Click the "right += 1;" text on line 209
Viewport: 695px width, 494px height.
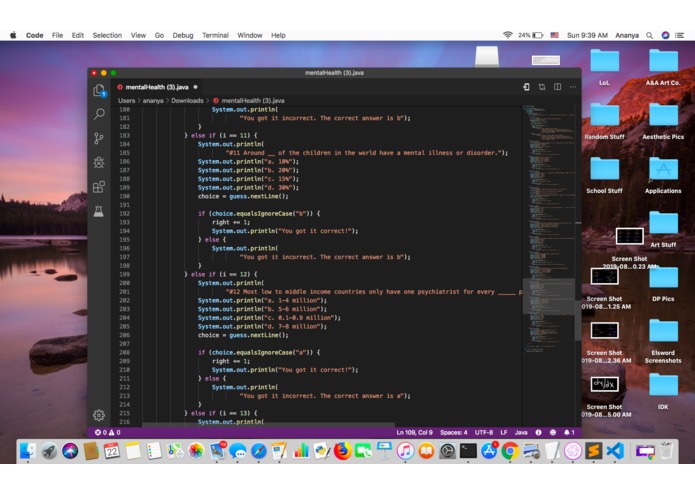[230, 361]
